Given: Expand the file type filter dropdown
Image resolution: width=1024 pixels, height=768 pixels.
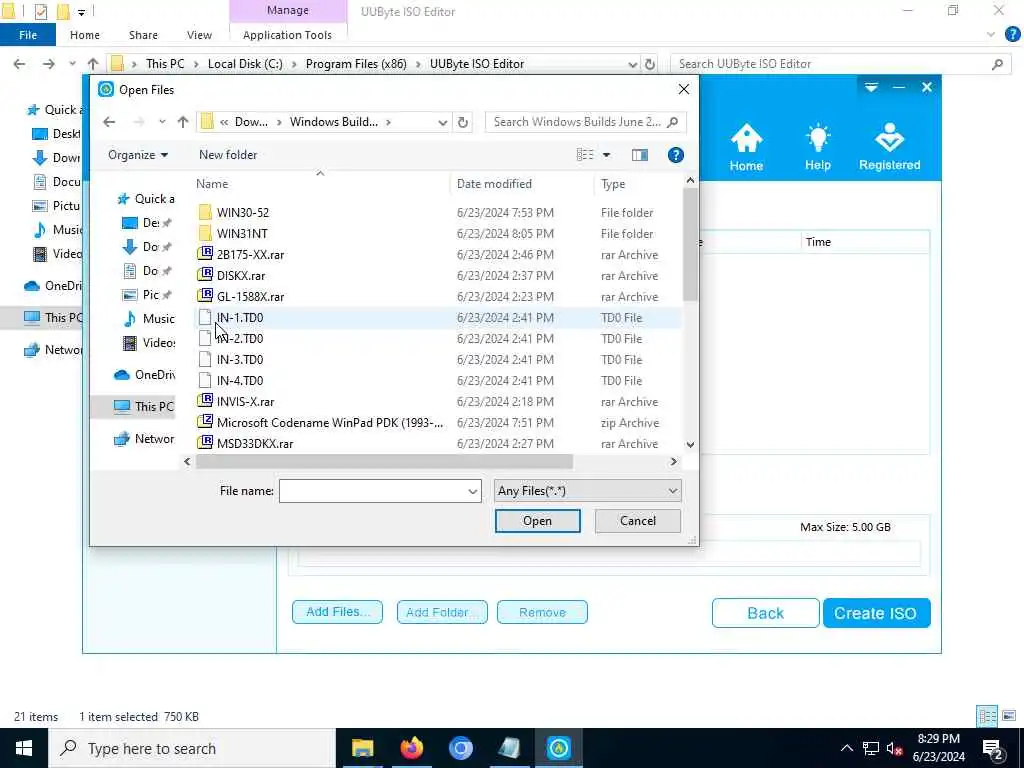Looking at the screenshot, I should click(673, 491).
